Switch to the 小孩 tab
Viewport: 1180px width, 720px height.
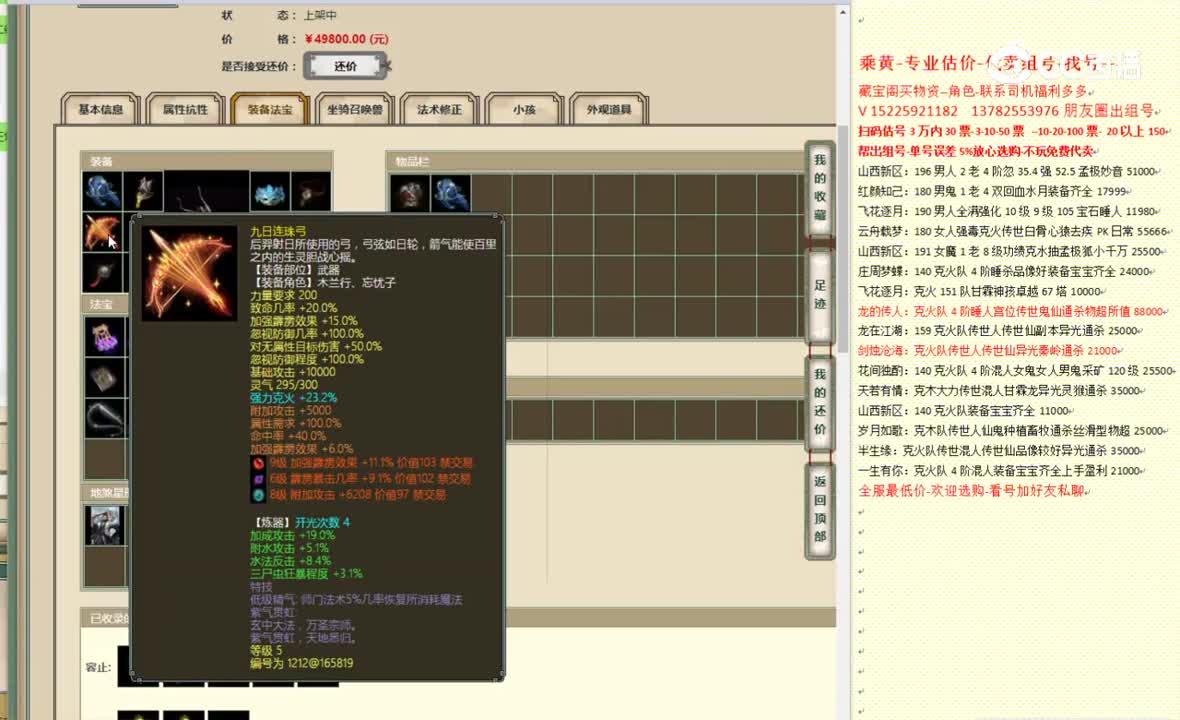[524, 110]
